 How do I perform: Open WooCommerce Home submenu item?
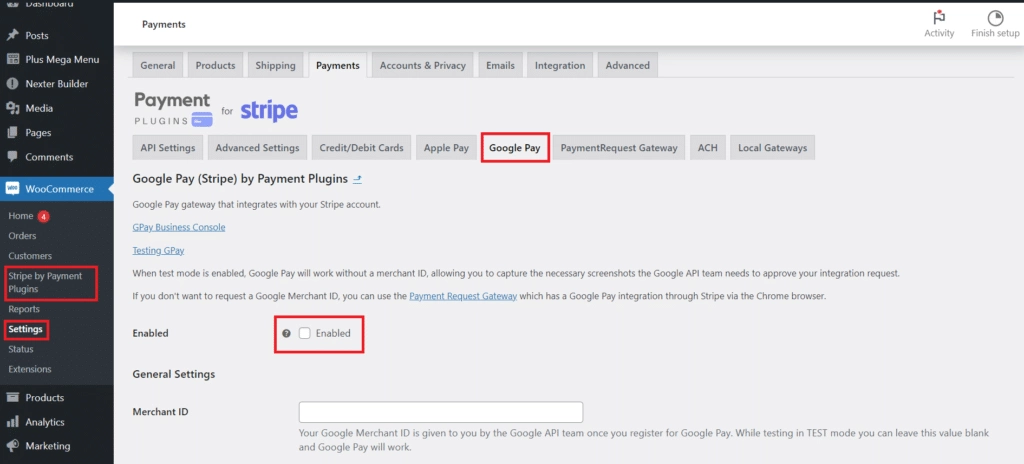pos(21,216)
